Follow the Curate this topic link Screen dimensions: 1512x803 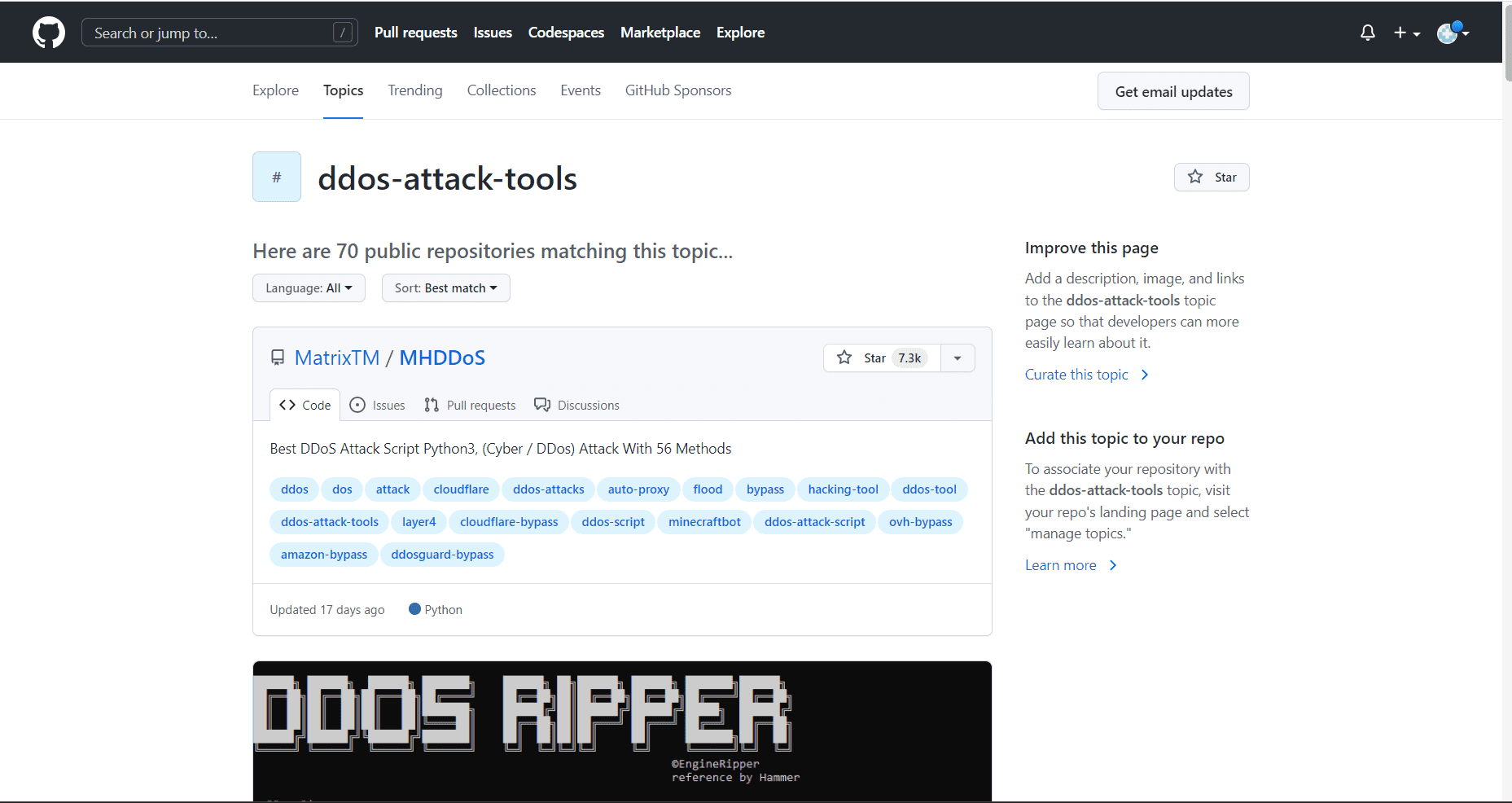pos(1076,375)
